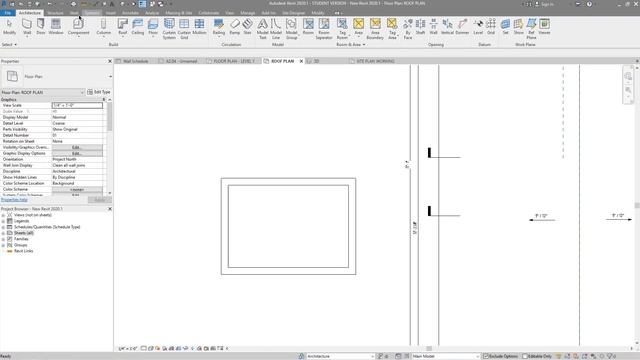
Task: Click Edit for Visibility/Graphics Overrides
Action: coord(77,147)
